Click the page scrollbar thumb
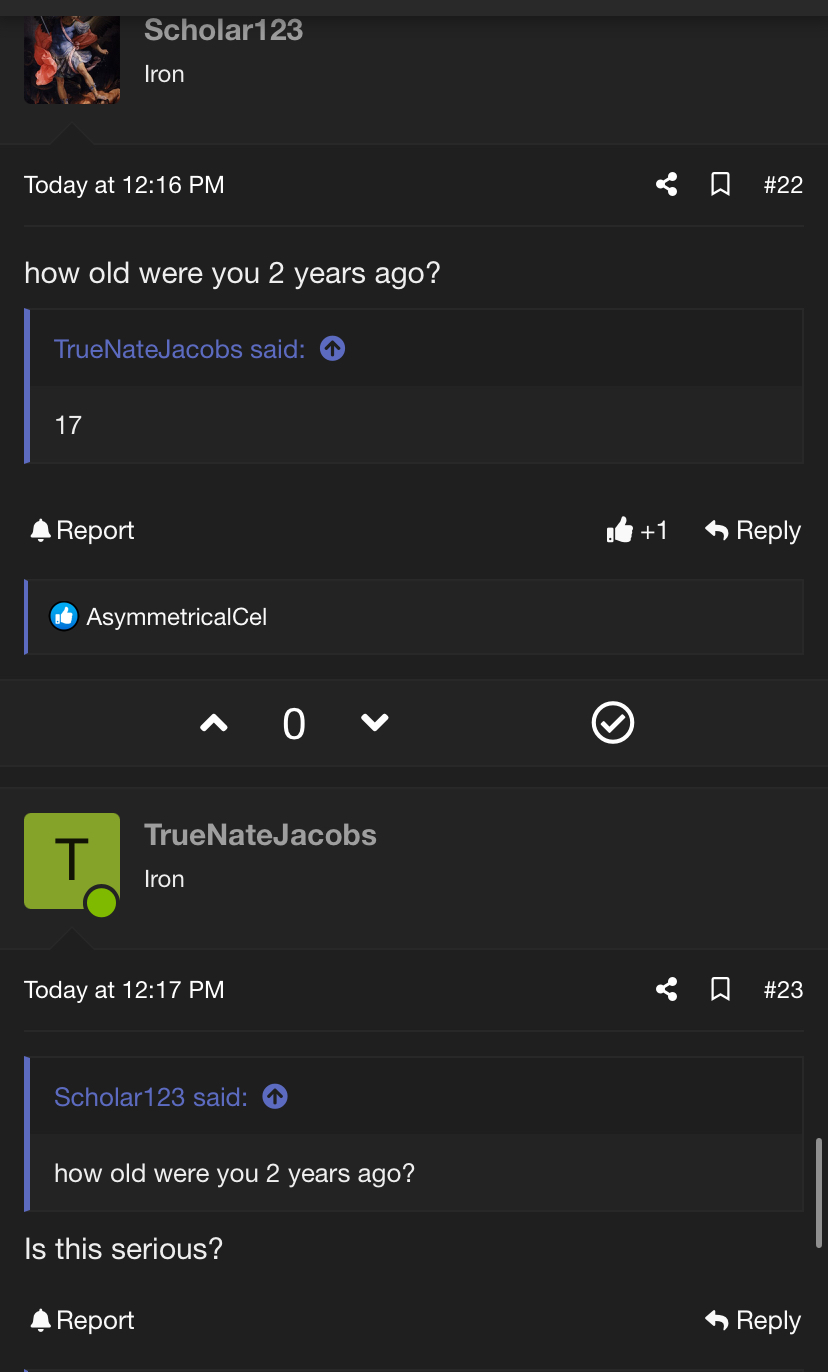828x1372 pixels. (x=820, y=1192)
